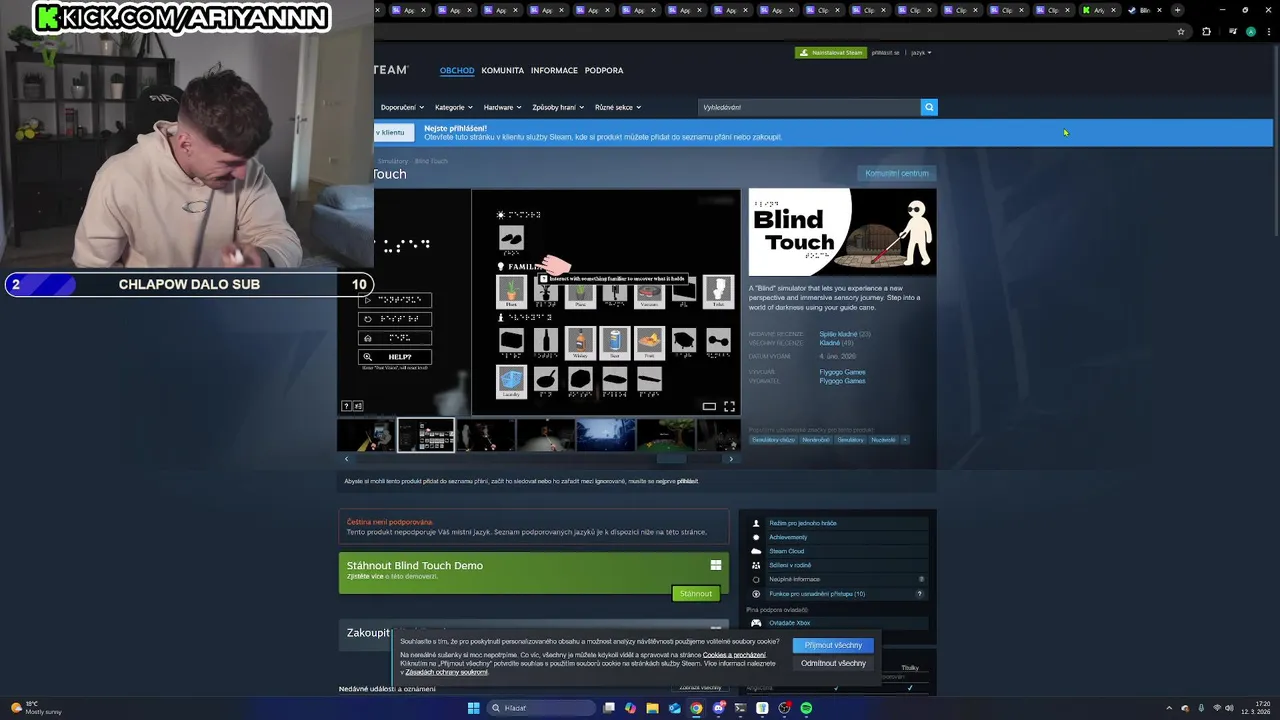Click the help icon beside Funkce pro usnadnění
This screenshot has width=1280, height=720.
(x=920, y=594)
